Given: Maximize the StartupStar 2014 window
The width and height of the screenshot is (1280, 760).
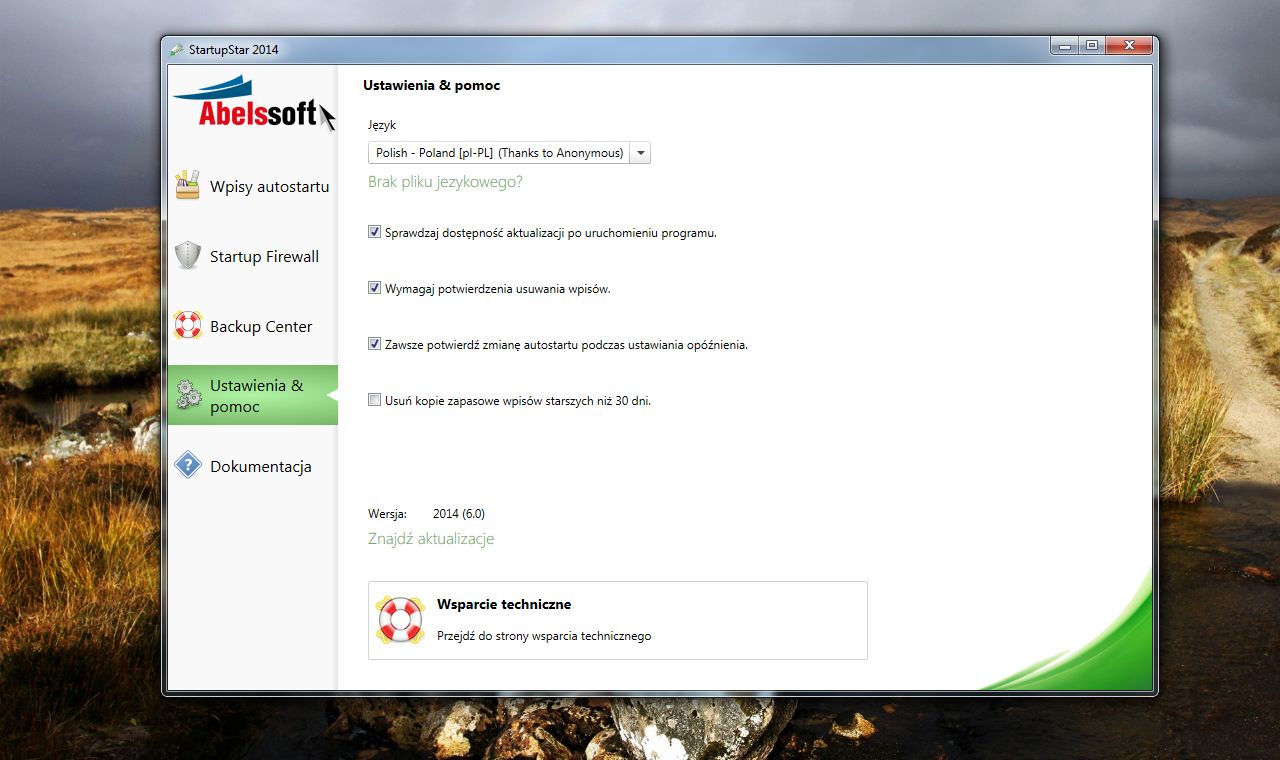Looking at the screenshot, I should 1091,45.
